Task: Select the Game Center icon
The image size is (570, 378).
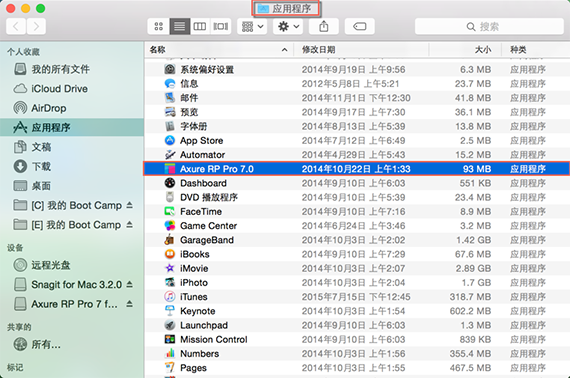Action: coord(170,226)
